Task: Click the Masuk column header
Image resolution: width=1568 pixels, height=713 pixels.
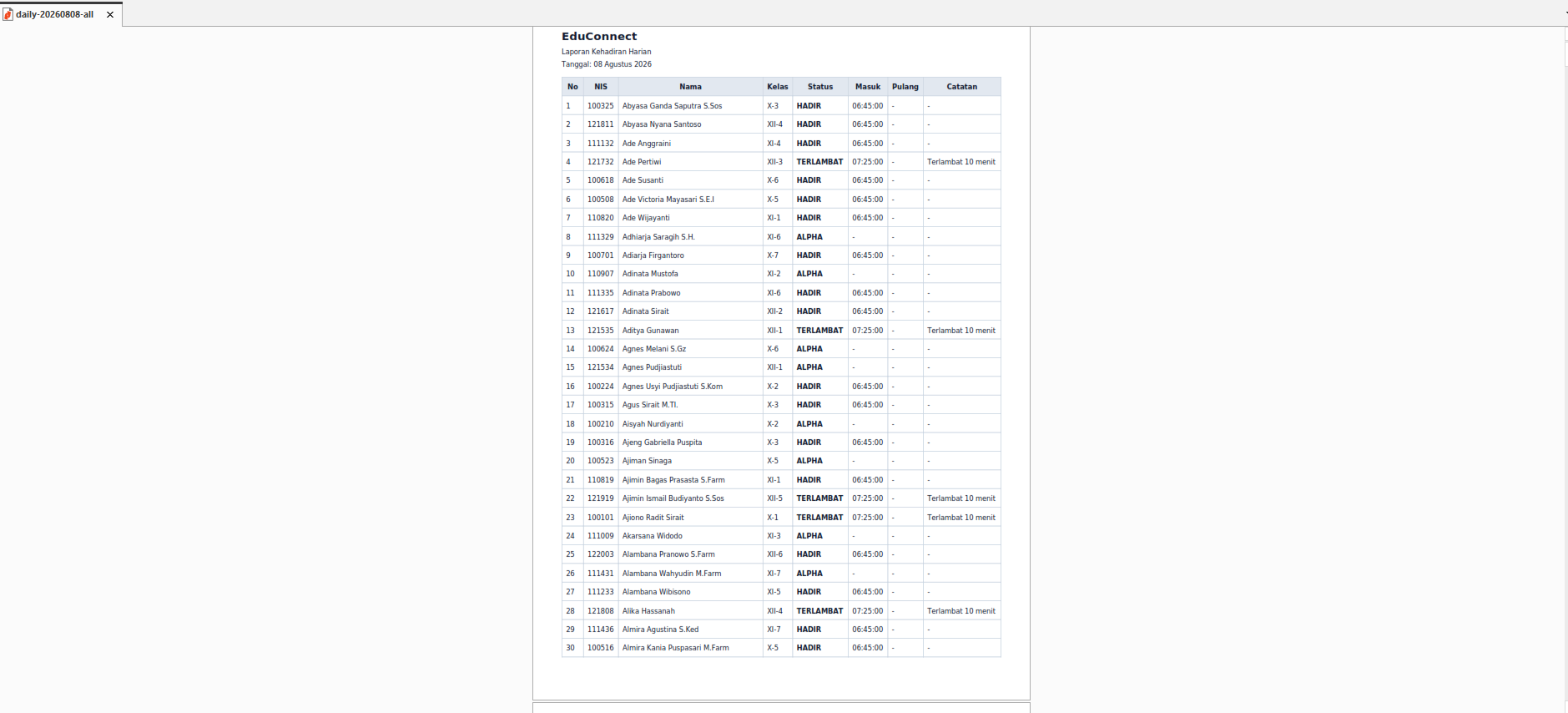Action: point(868,87)
